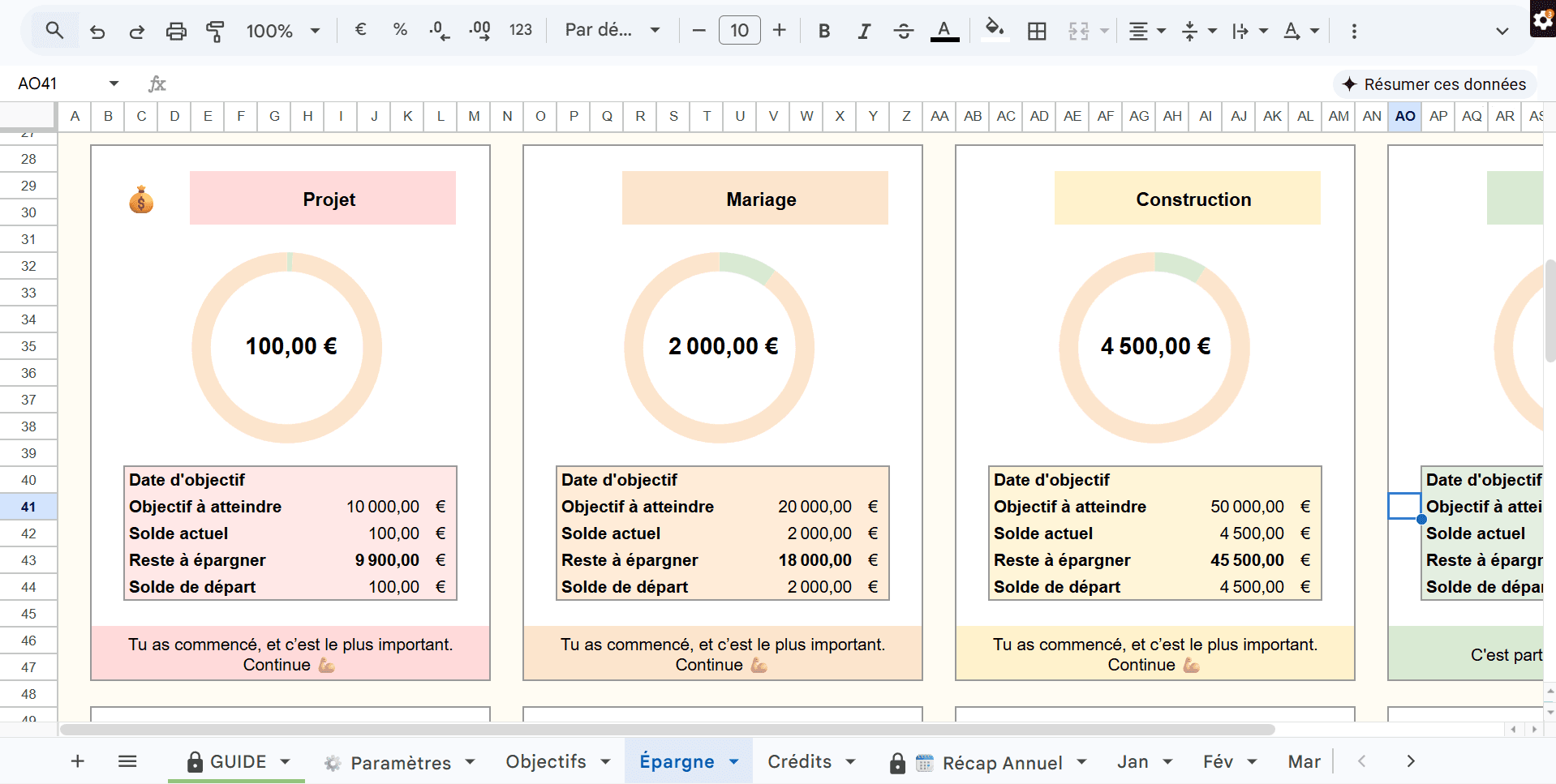Screen dimensions: 1556x784
Task: Open text wrapping options
Action: coord(1250,31)
